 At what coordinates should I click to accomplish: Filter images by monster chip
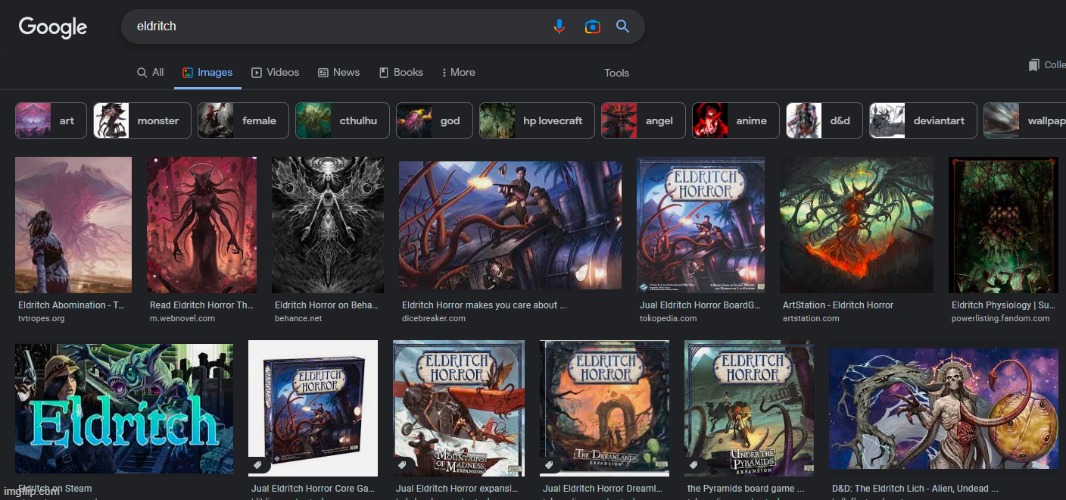[x=141, y=121]
